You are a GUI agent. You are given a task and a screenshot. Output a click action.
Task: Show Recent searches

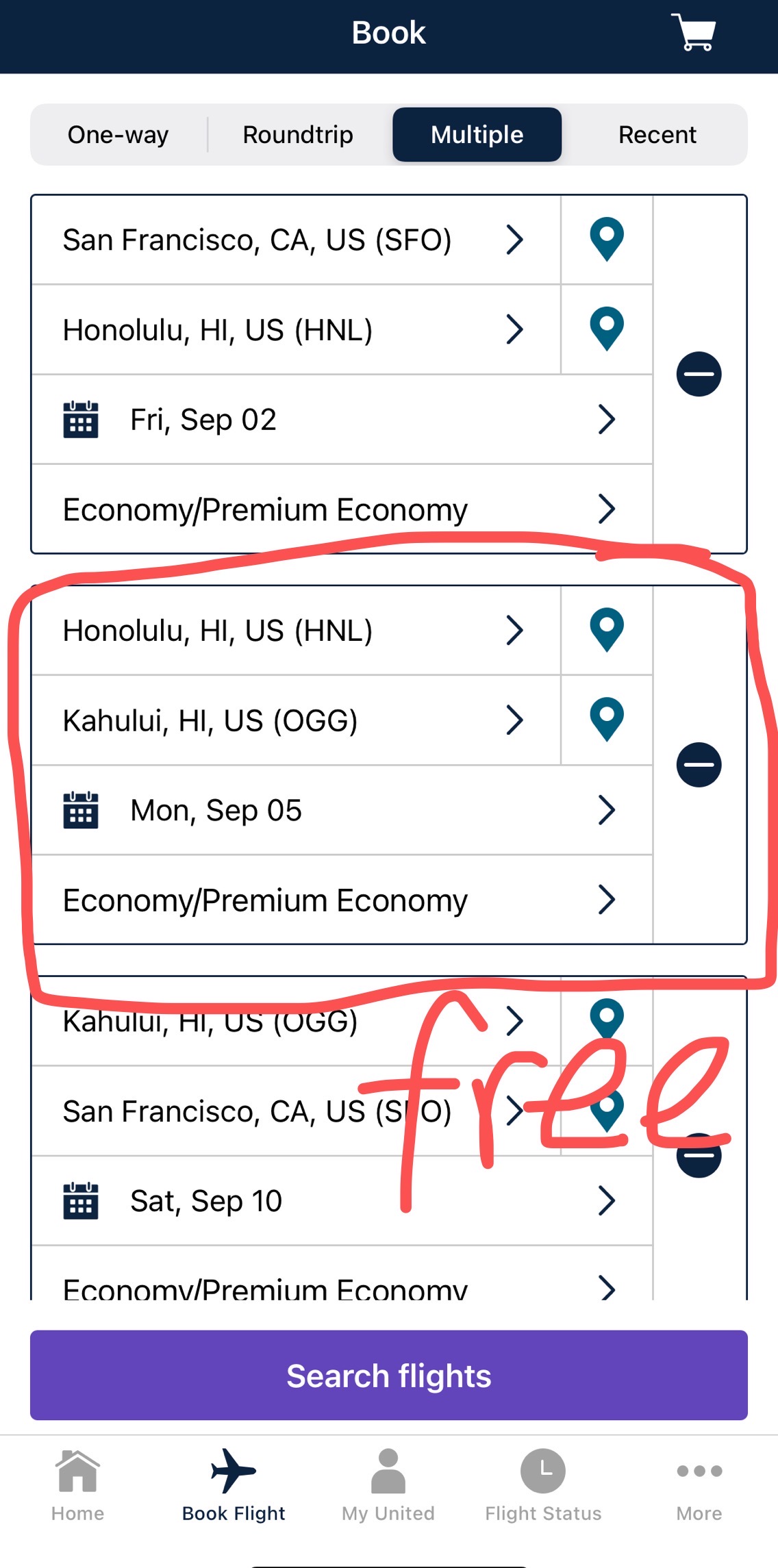[x=657, y=135]
